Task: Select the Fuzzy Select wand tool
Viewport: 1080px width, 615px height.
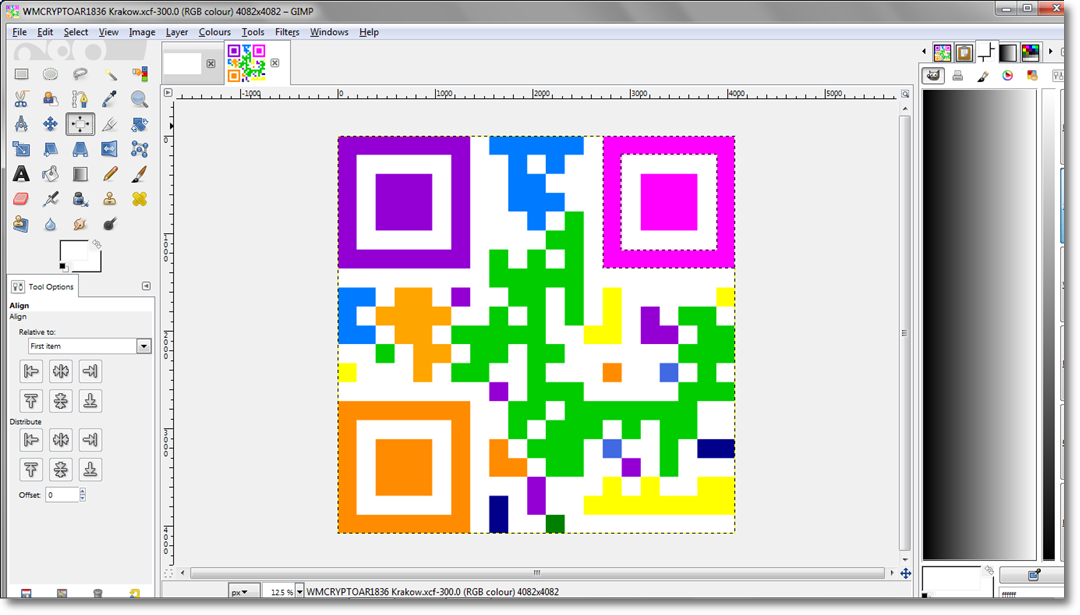Action: click(110, 74)
